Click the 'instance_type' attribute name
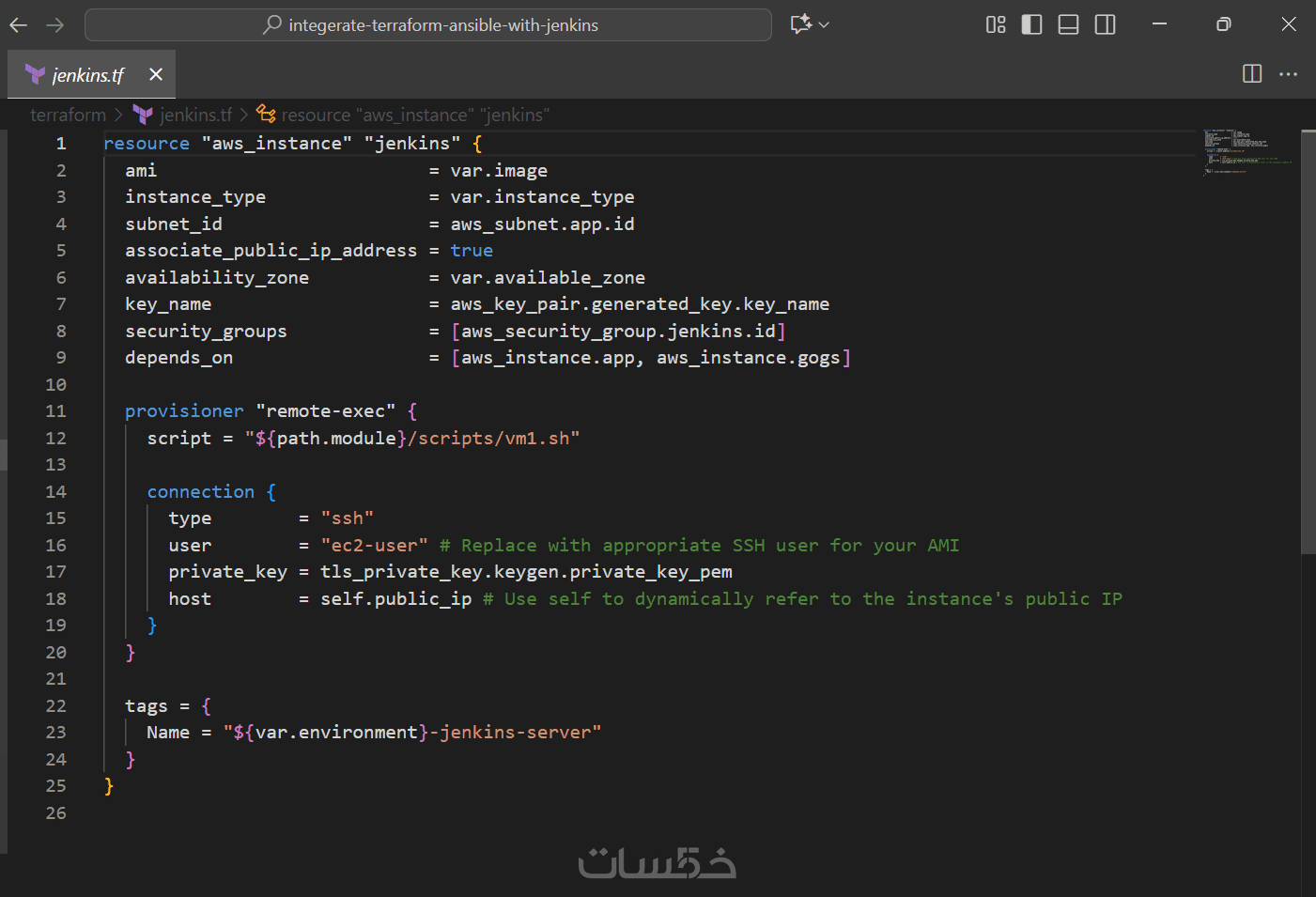 [x=195, y=197]
